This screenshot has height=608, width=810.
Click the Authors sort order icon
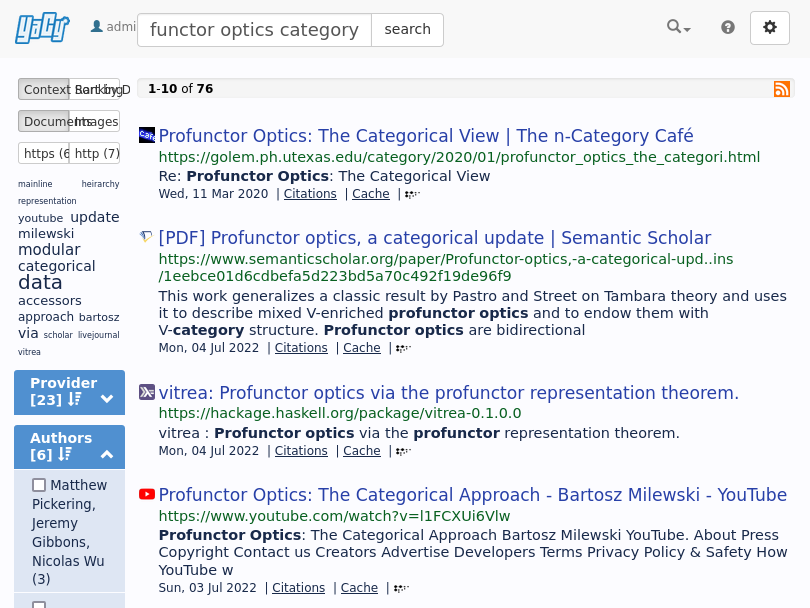[65, 455]
